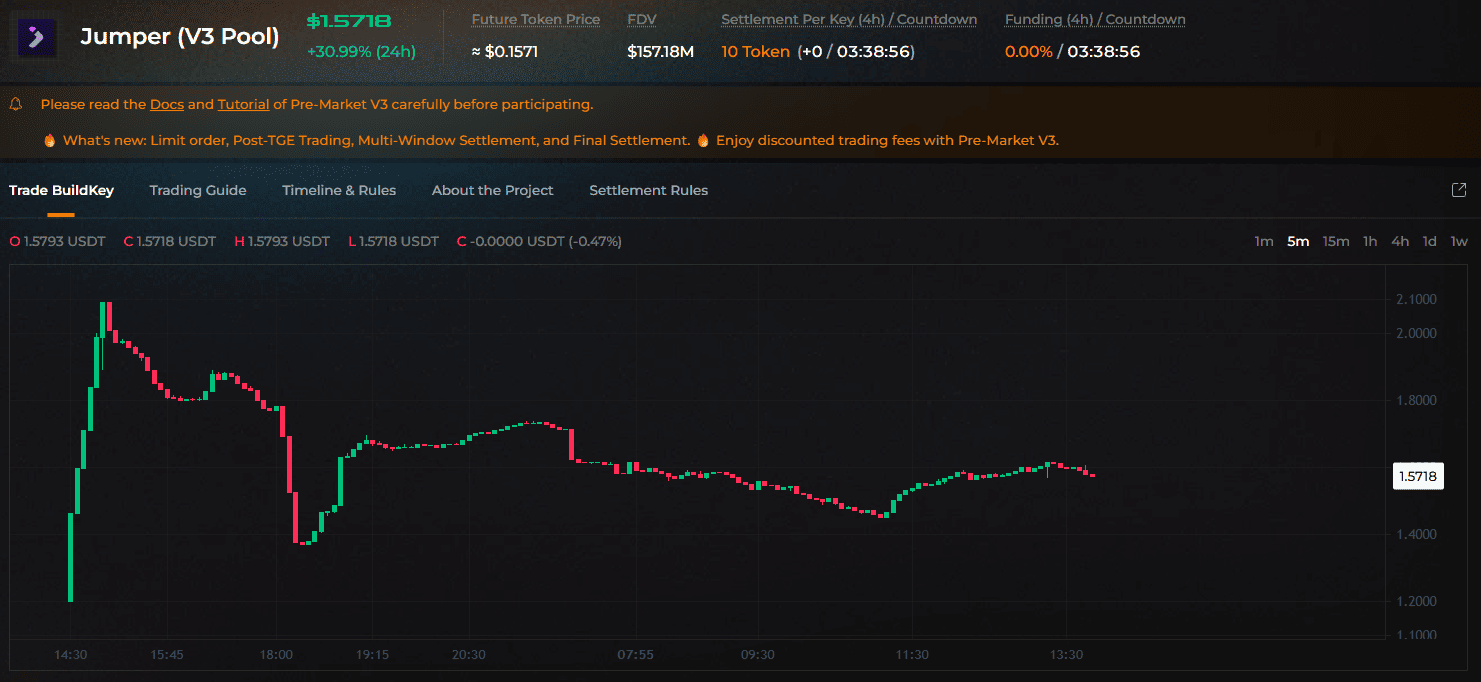
Task: Select the 4h chart interval
Action: point(1400,241)
